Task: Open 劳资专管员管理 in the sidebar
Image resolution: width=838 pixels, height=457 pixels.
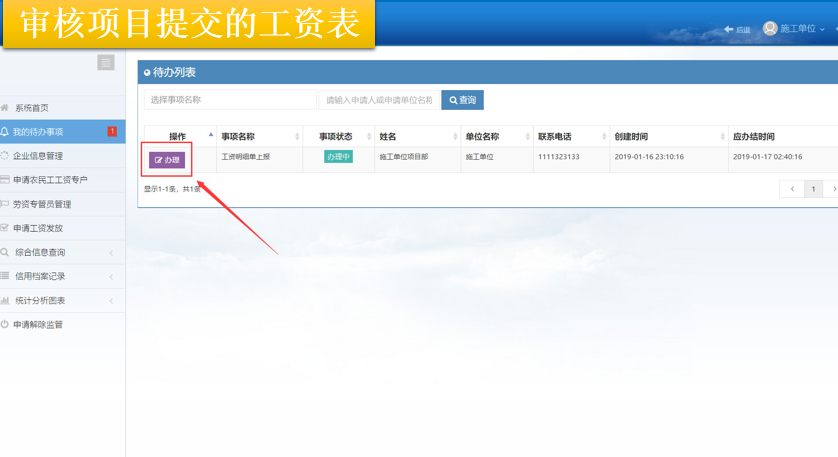Action: (42, 204)
